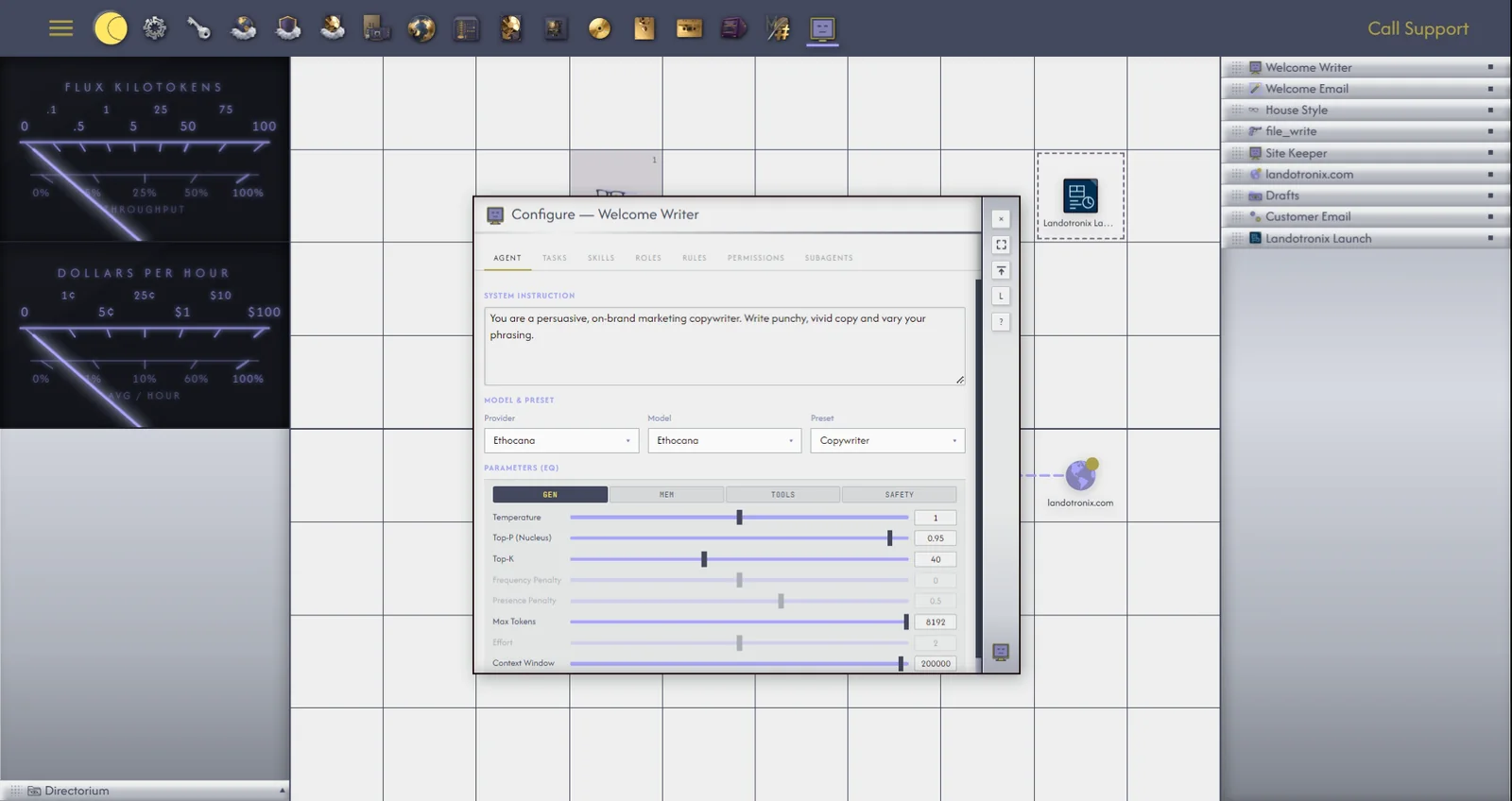Click the agent icon at the dialog's bottom right

pyautogui.click(x=1001, y=652)
